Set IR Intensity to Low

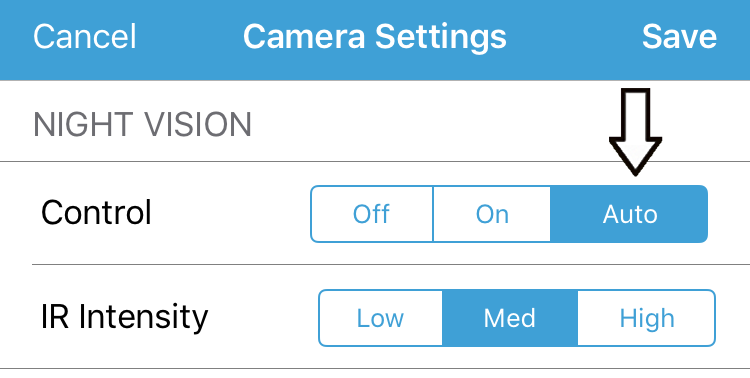[x=380, y=318]
